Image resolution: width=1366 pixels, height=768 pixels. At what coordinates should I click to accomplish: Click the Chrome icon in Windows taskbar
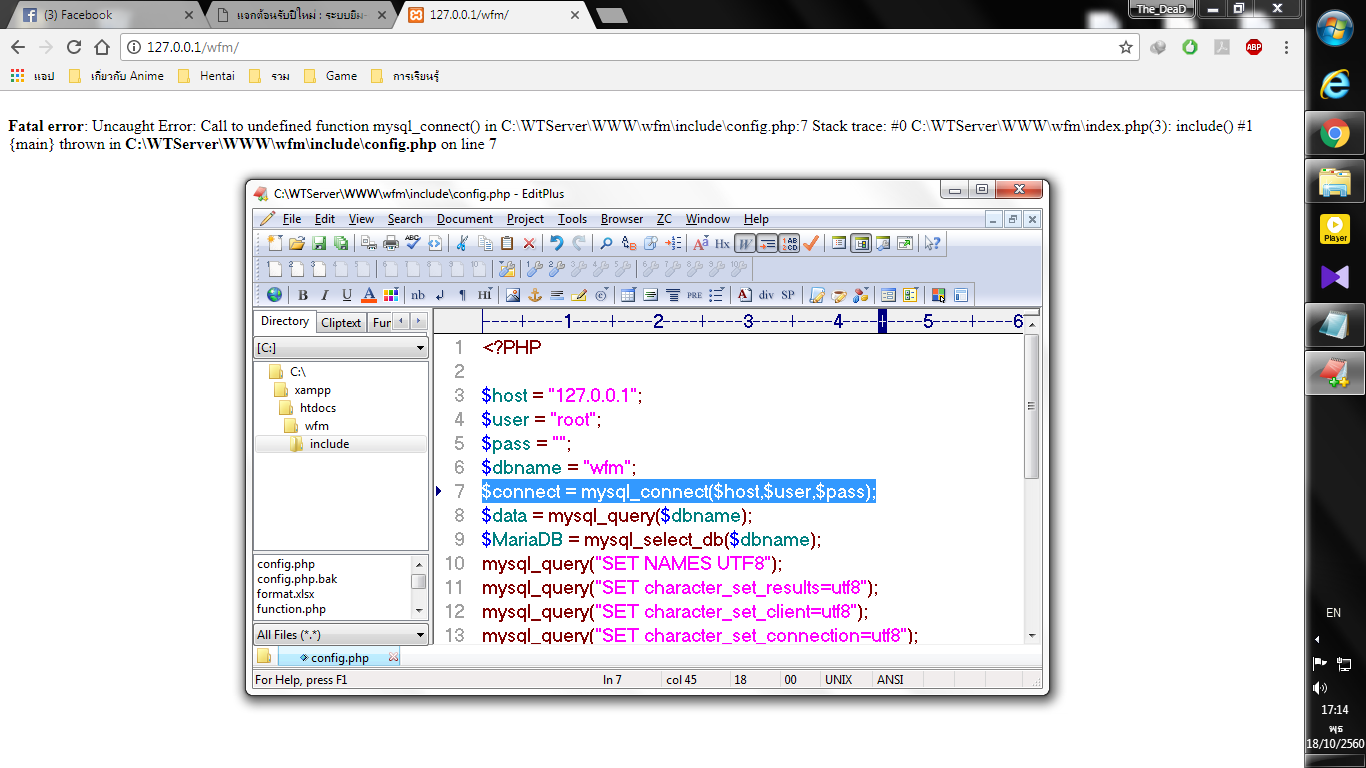[1334, 134]
